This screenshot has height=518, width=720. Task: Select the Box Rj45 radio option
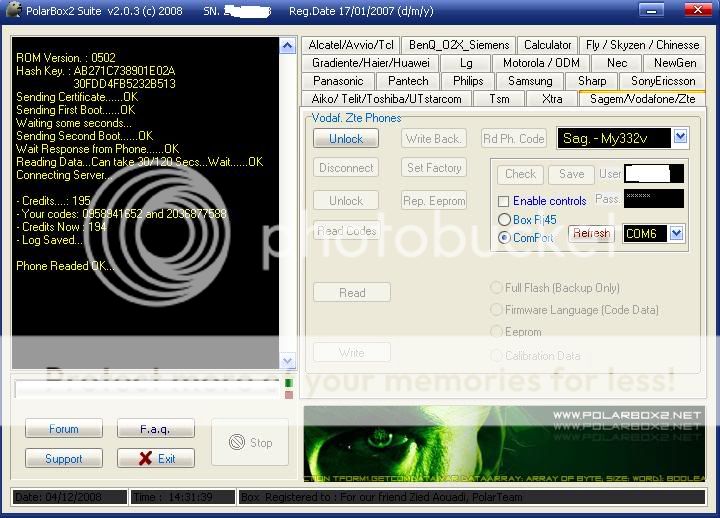(x=504, y=220)
